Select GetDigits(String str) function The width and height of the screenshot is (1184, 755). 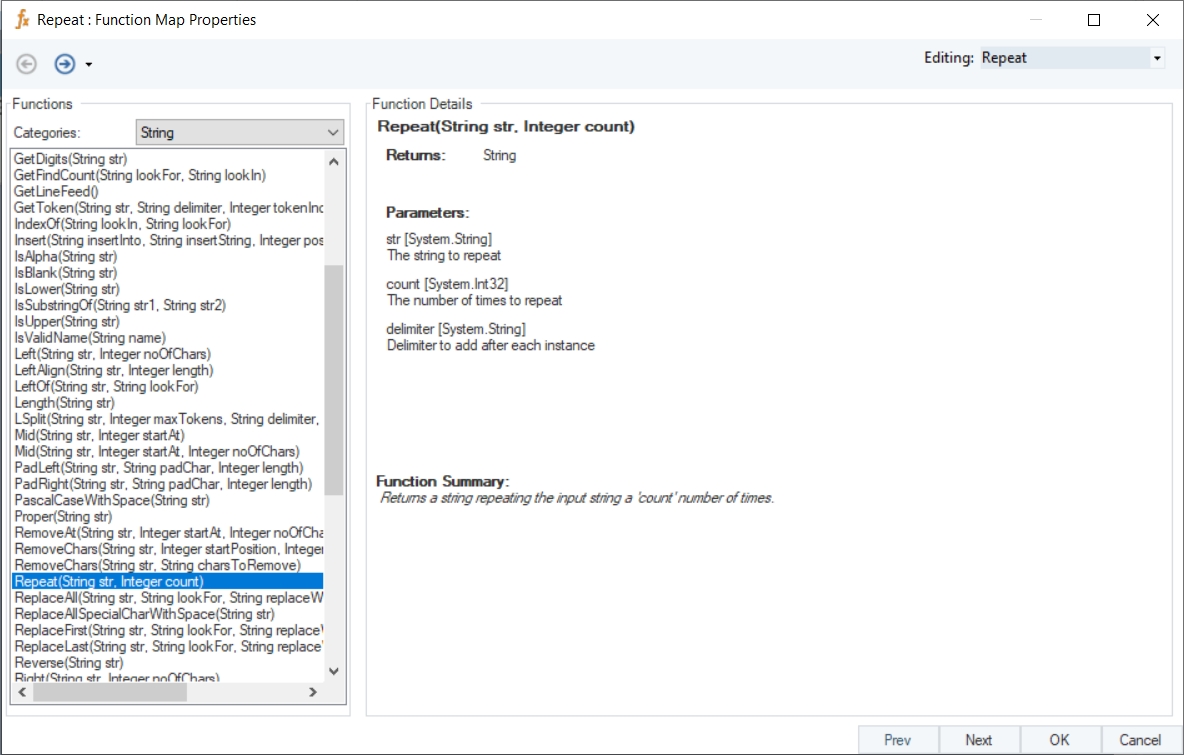pyautogui.click(x=70, y=159)
